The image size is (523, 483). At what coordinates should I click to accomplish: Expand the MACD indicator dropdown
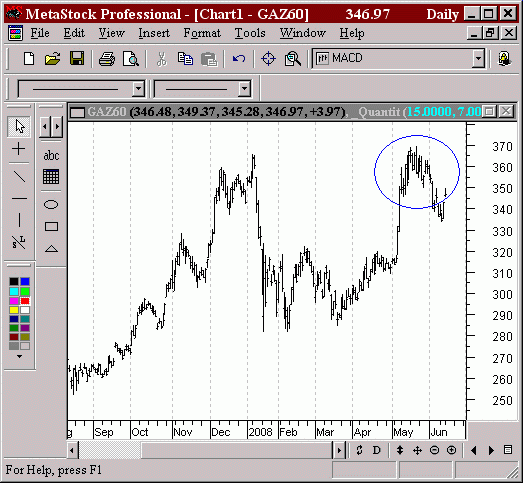[x=479, y=58]
